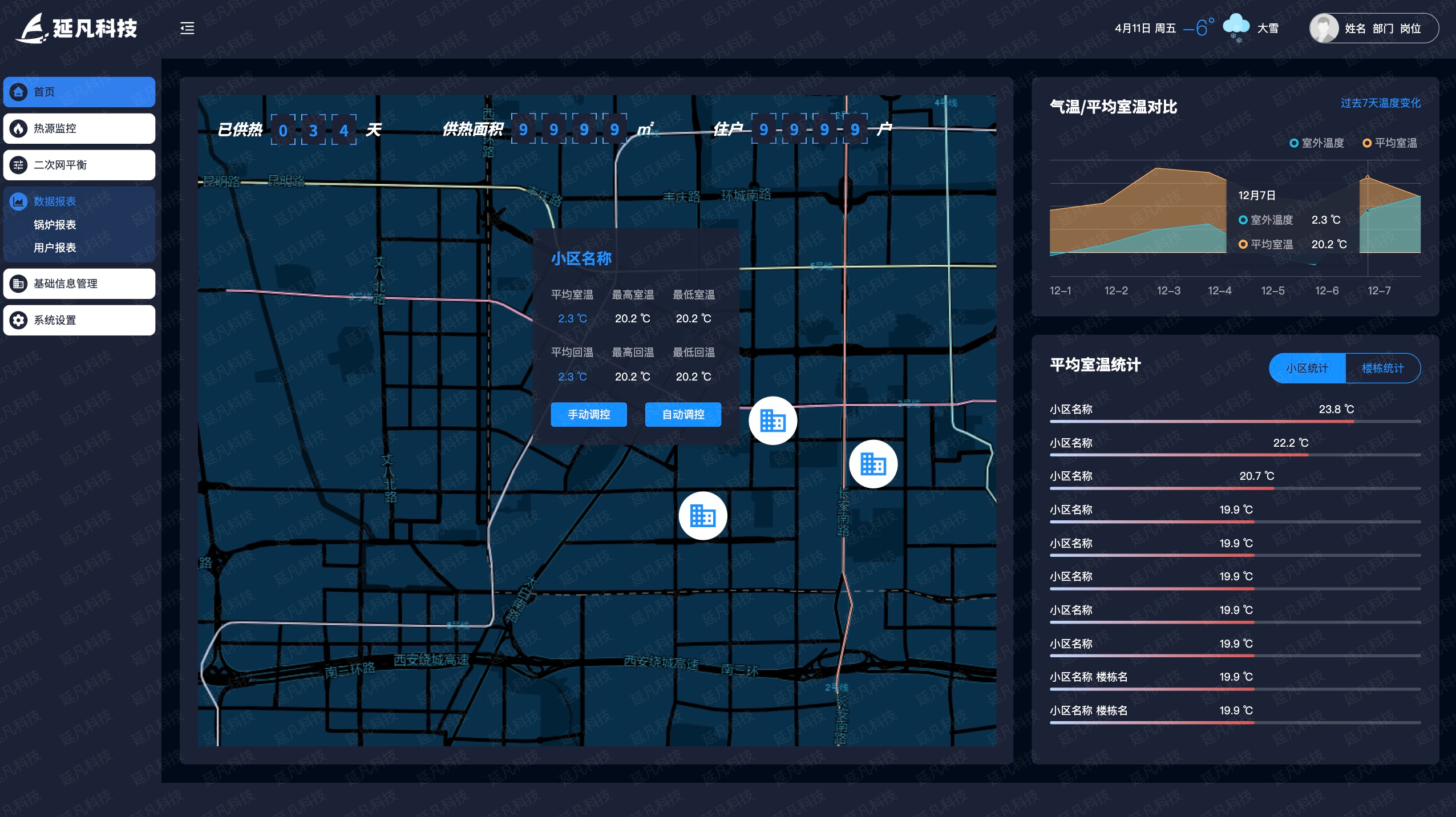Select the topmost building marker on map

pyautogui.click(x=773, y=420)
